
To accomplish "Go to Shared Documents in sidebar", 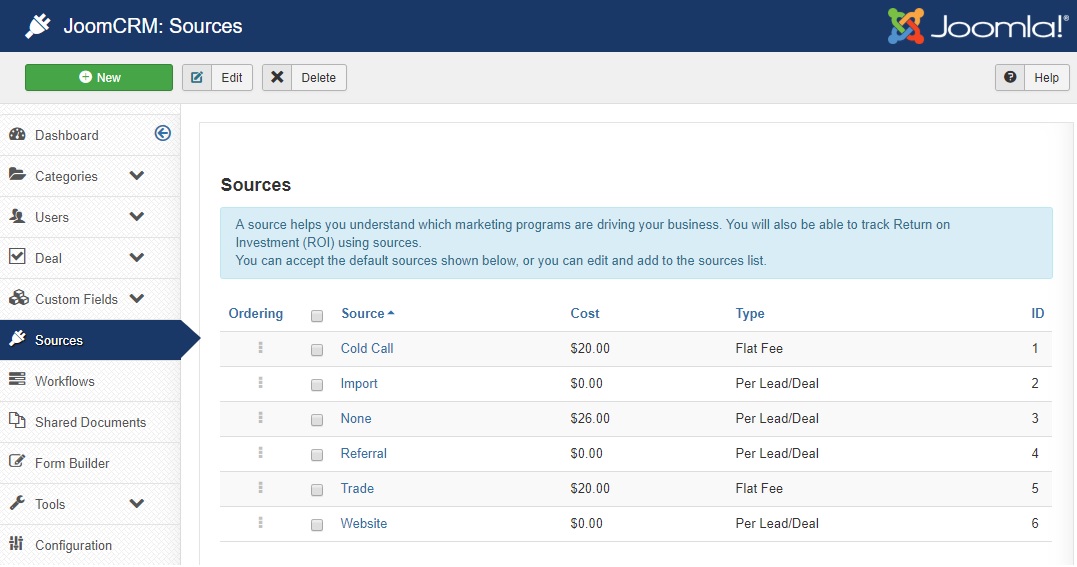I will click(x=91, y=422).
